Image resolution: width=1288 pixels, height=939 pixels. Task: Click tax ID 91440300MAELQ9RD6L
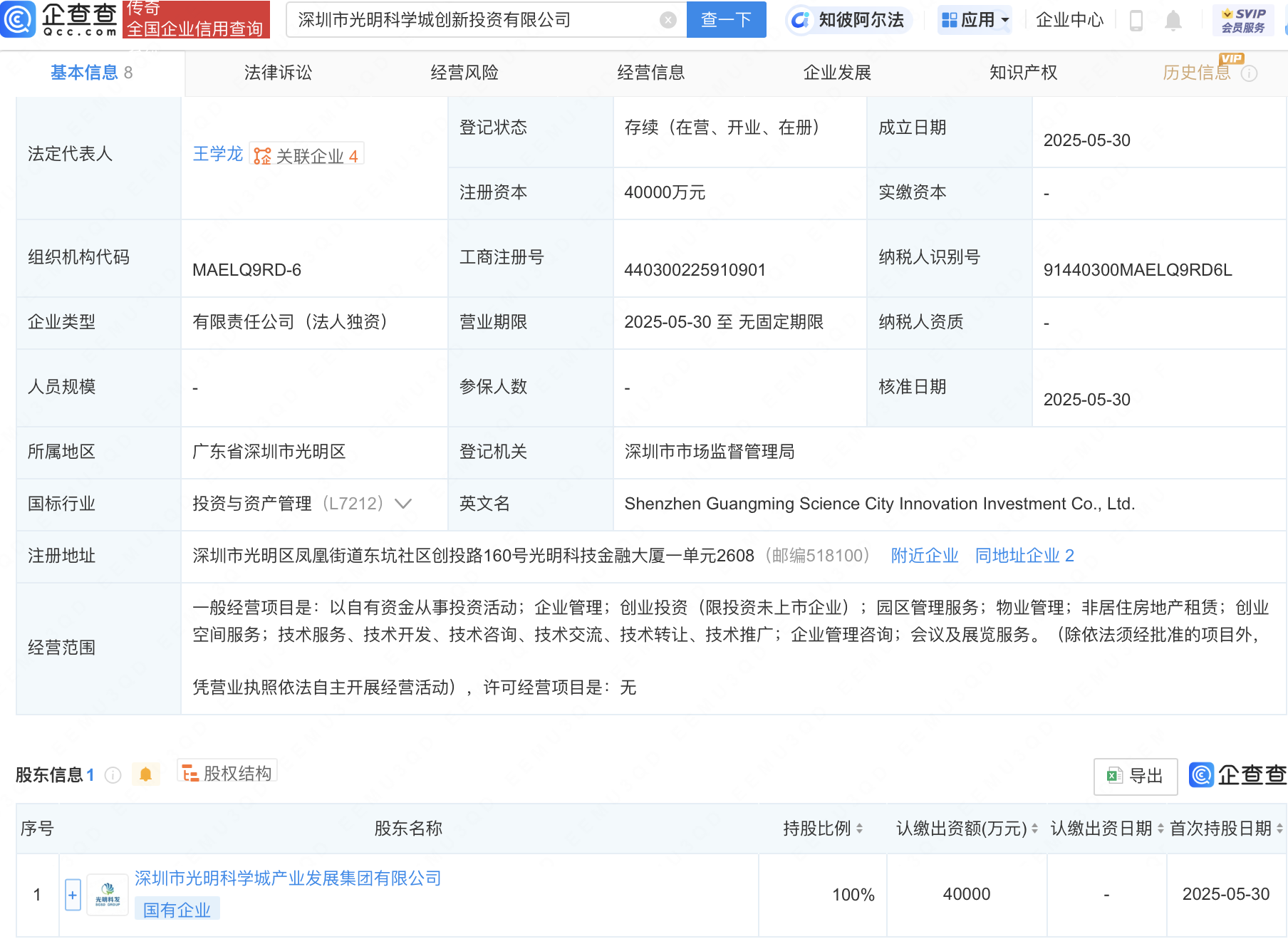click(1138, 270)
